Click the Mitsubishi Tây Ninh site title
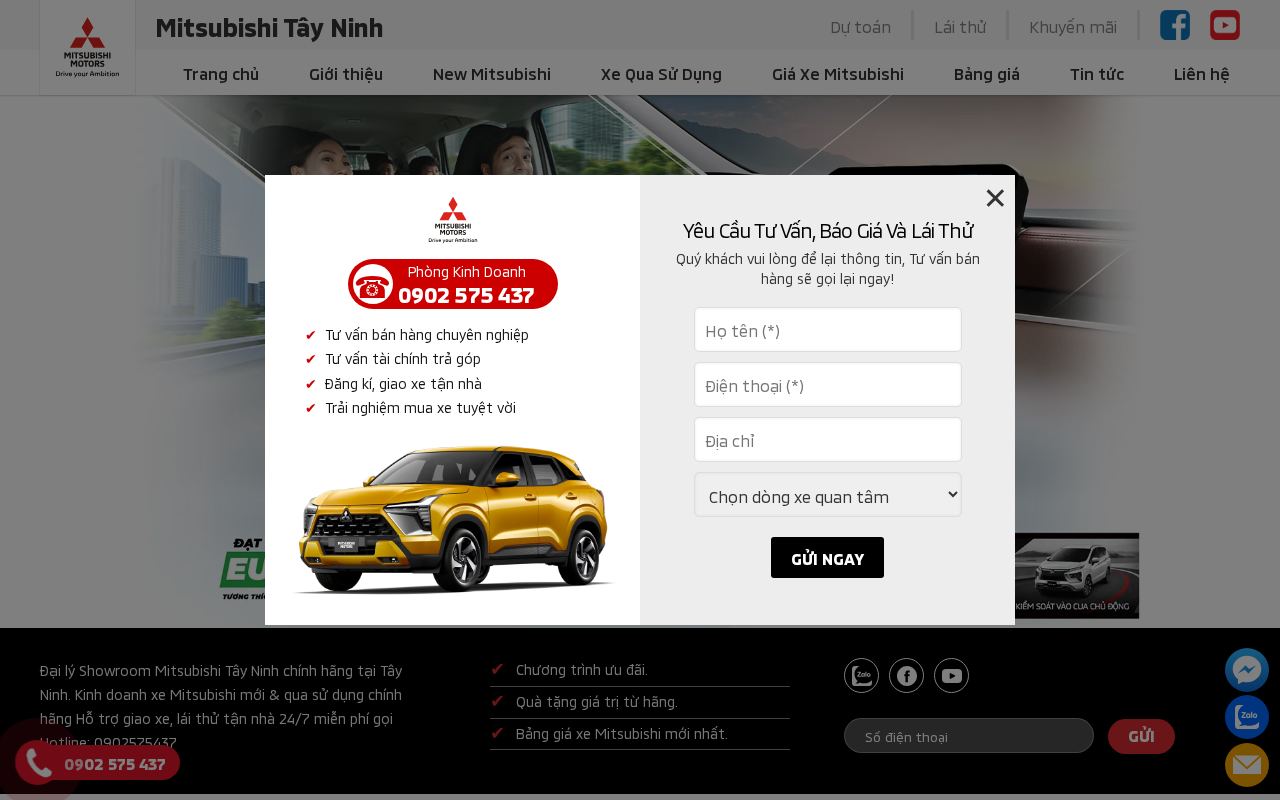The height and width of the screenshot is (800, 1280). [269, 28]
